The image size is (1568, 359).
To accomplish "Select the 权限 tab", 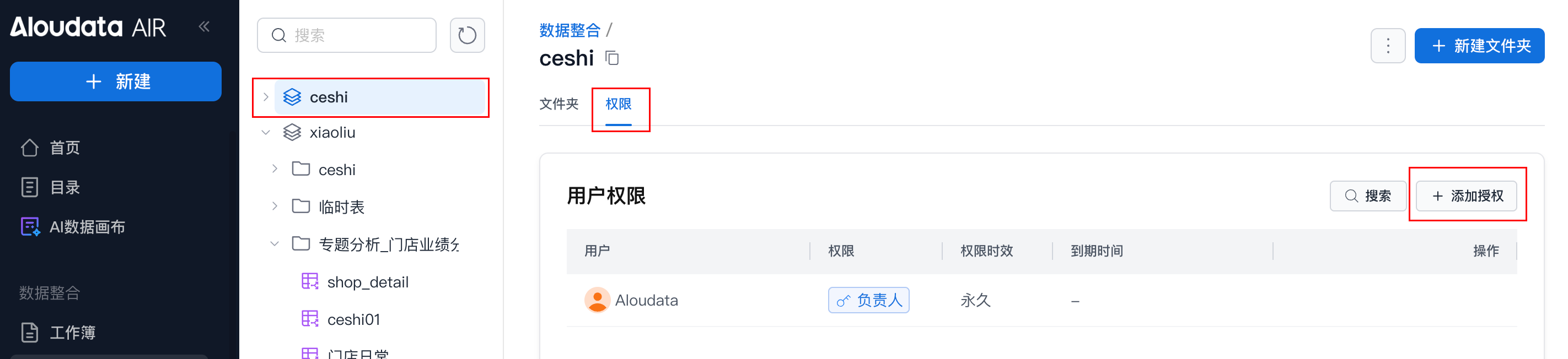I will 618,104.
